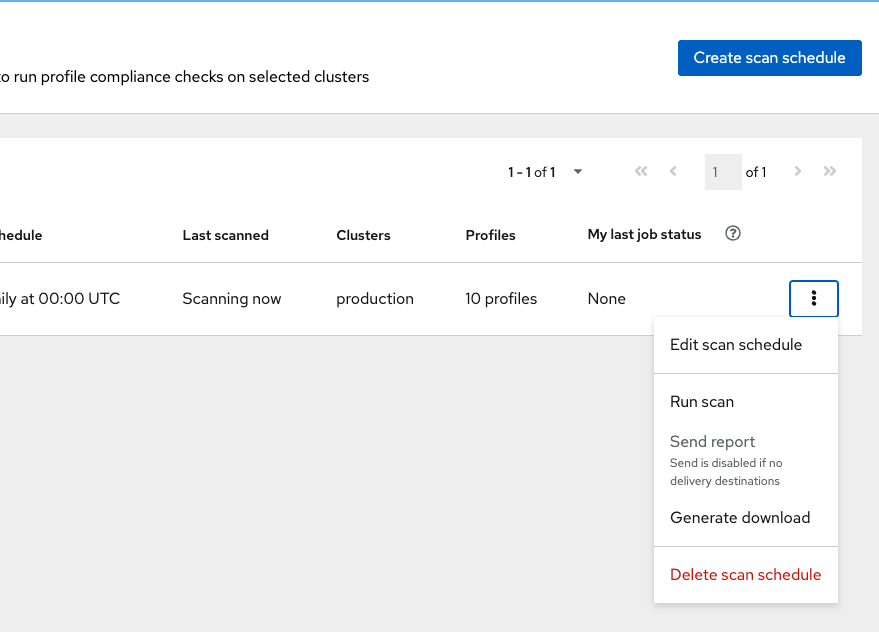
Task: Go to the first page of results
Action: click(x=641, y=172)
